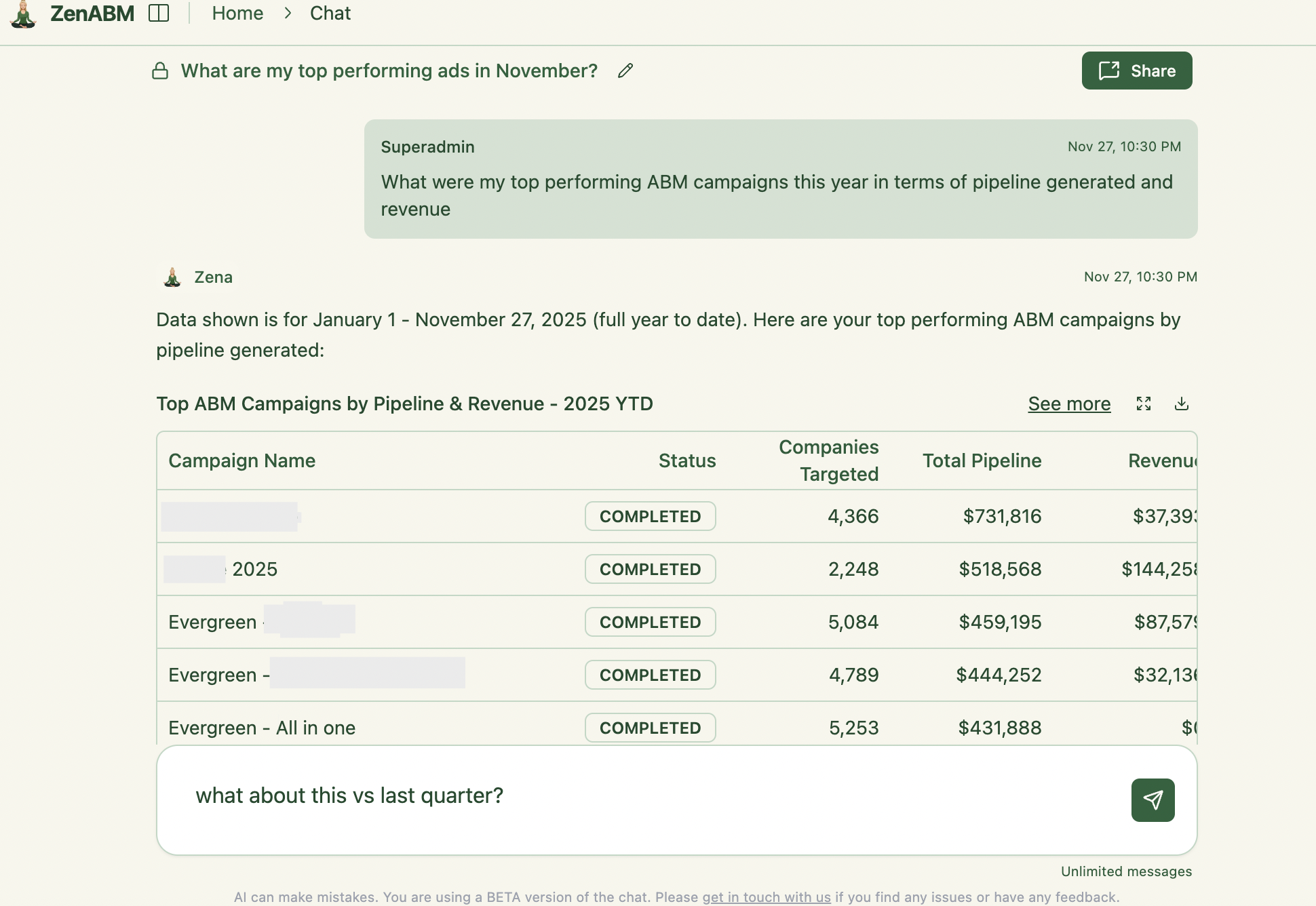Expand the campaigns table to fullscreen
1316x906 pixels.
click(1144, 403)
